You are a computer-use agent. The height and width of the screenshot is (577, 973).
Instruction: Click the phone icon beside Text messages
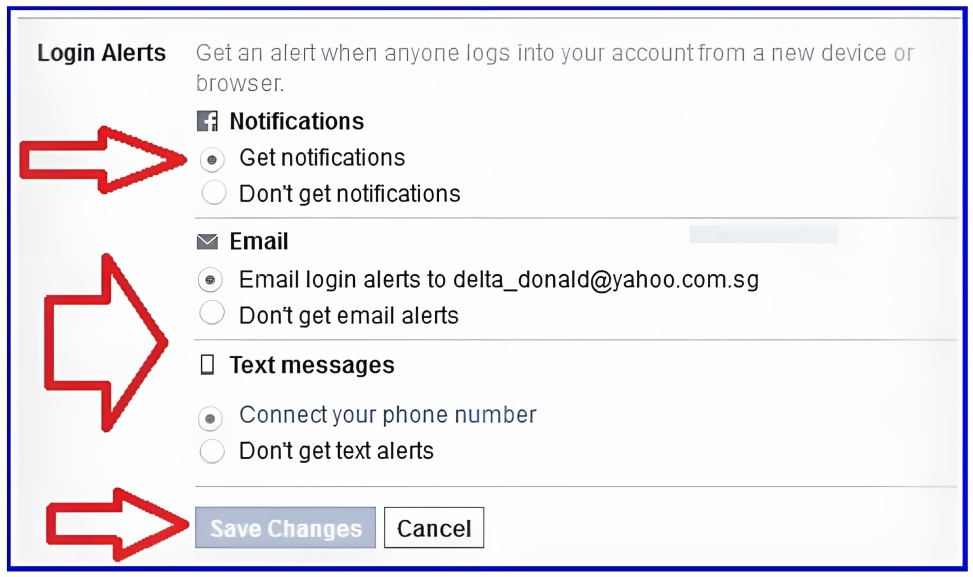[207, 365]
